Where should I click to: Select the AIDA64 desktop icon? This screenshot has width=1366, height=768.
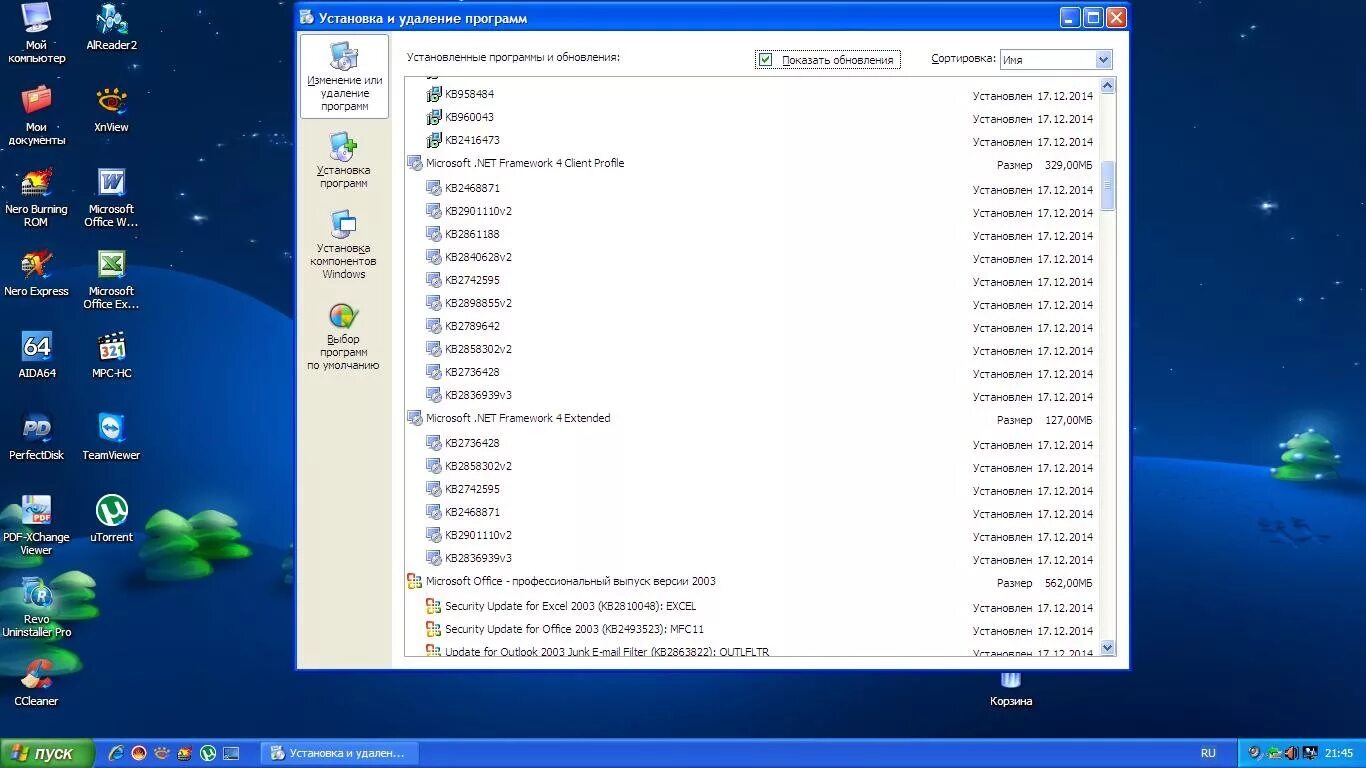click(x=37, y=355)
